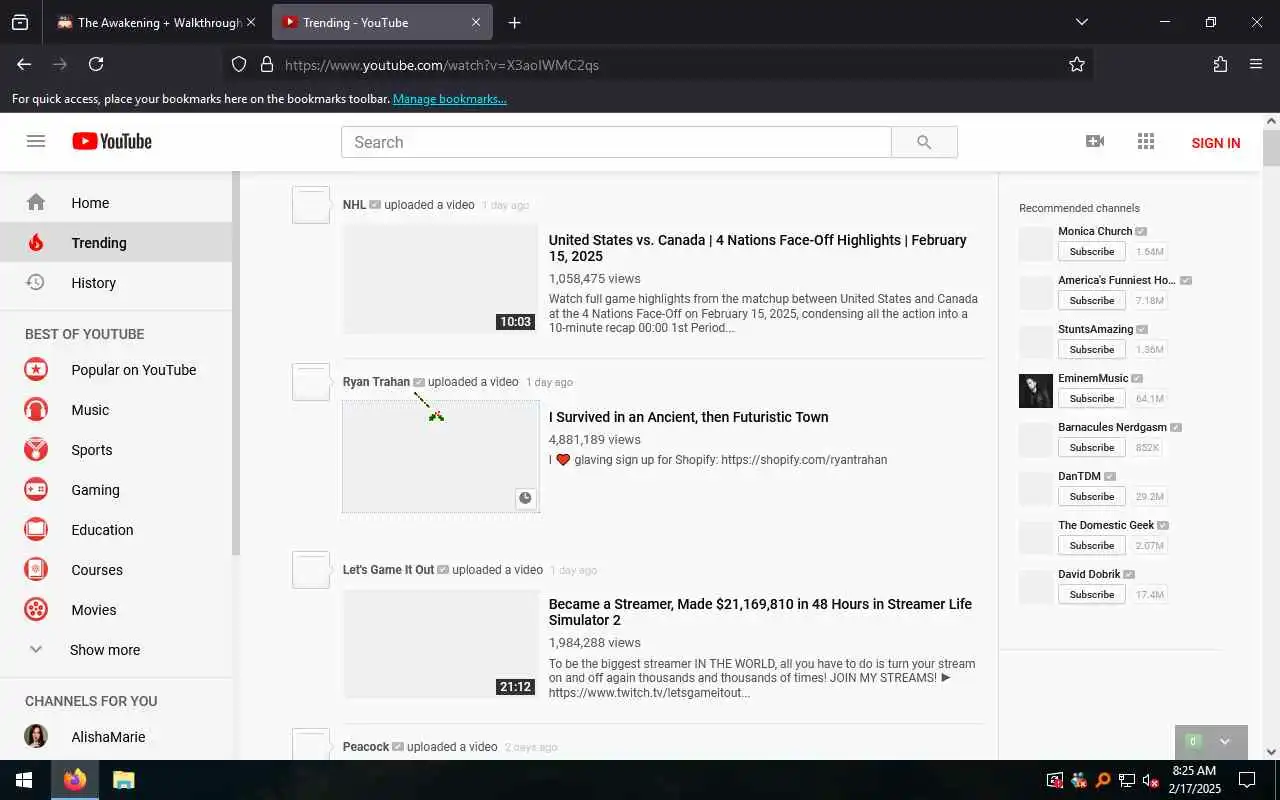Screen dimensions: 1280x800
Task: Open the YouTube hamburger guide menu
Action: pos(36,141)
